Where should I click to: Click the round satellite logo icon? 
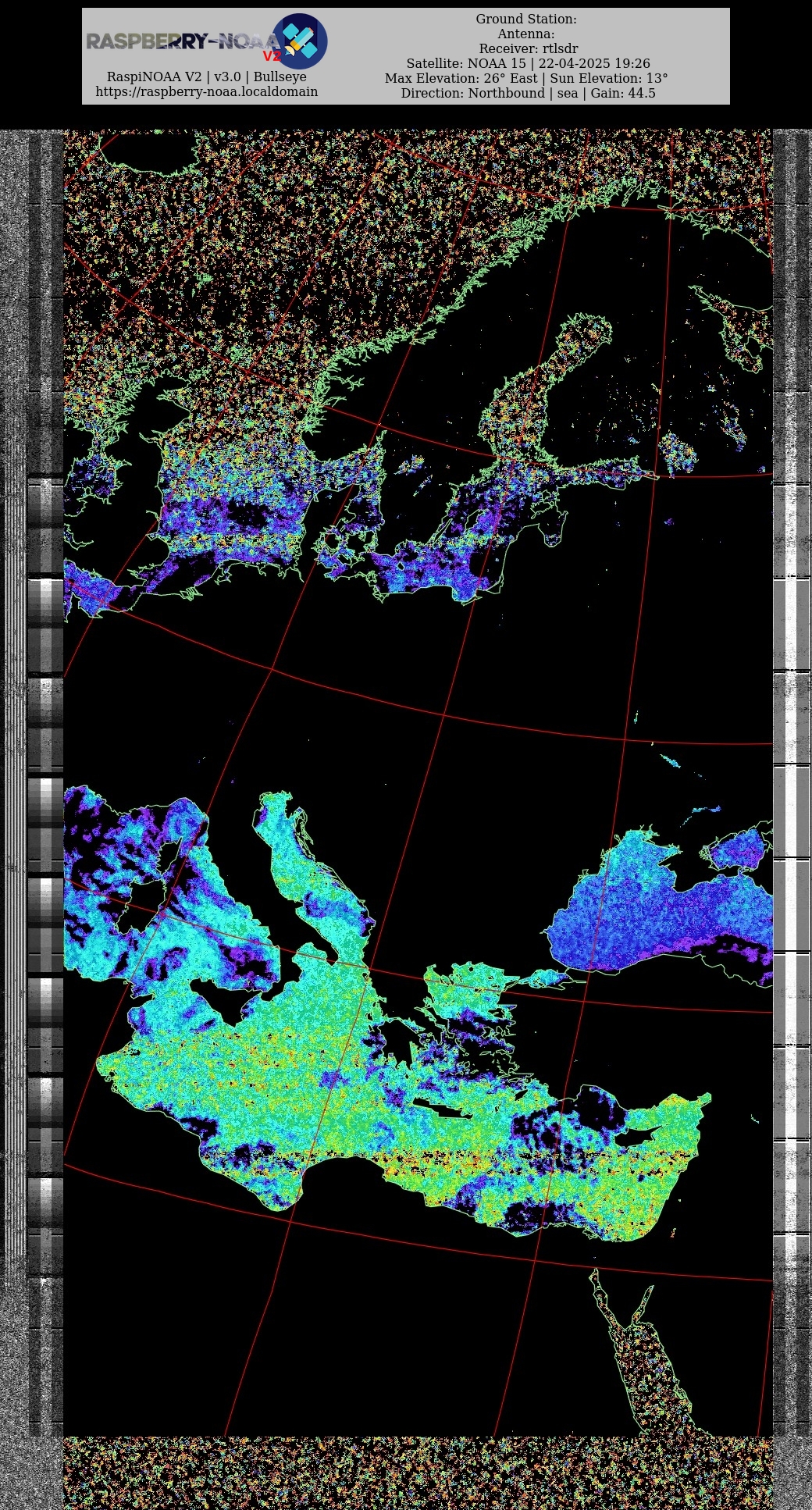coord(299,41)
